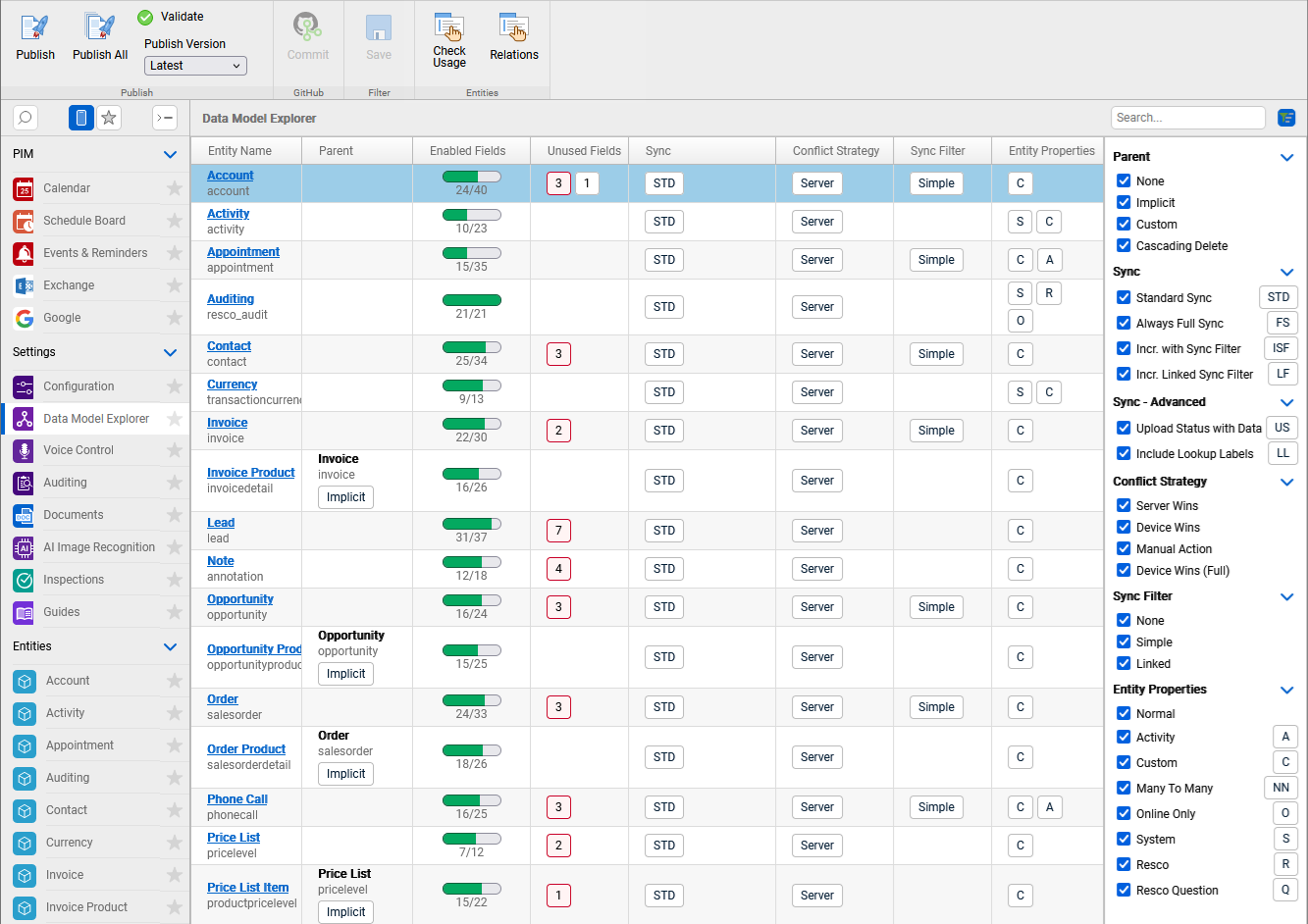Collapse the PIM section in the sidebar
The height and width of the screenshot is (924, 1308).
tap(170, 155)
